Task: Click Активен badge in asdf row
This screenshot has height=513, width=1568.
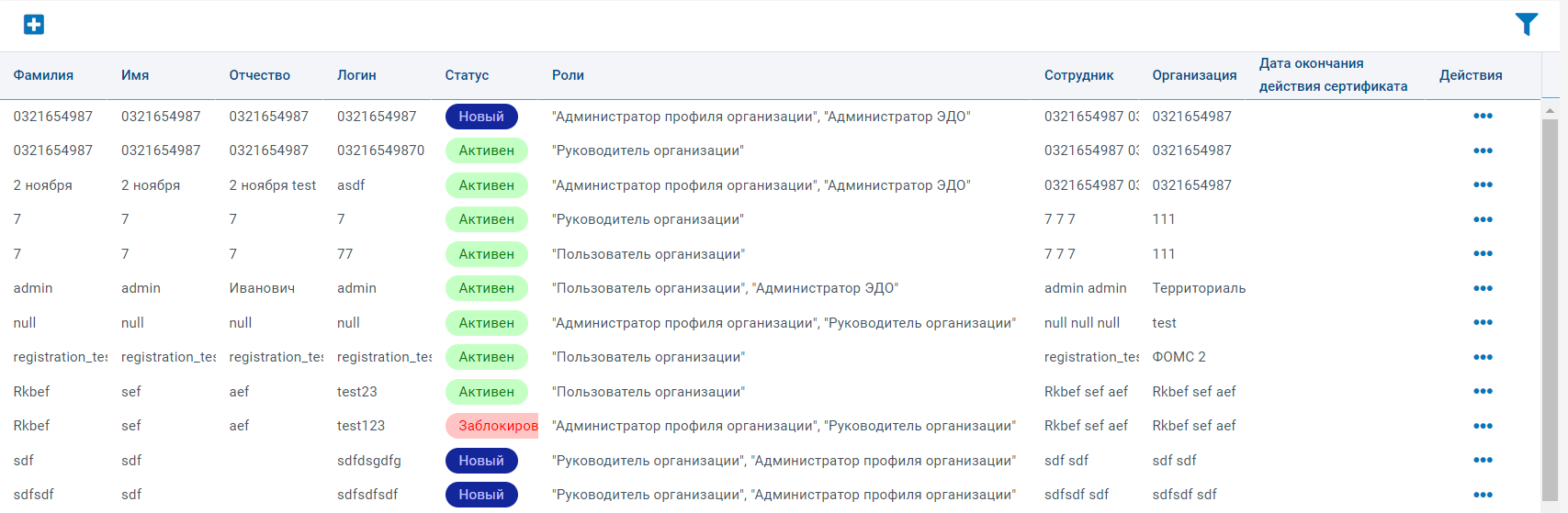Action: point(487,185)
